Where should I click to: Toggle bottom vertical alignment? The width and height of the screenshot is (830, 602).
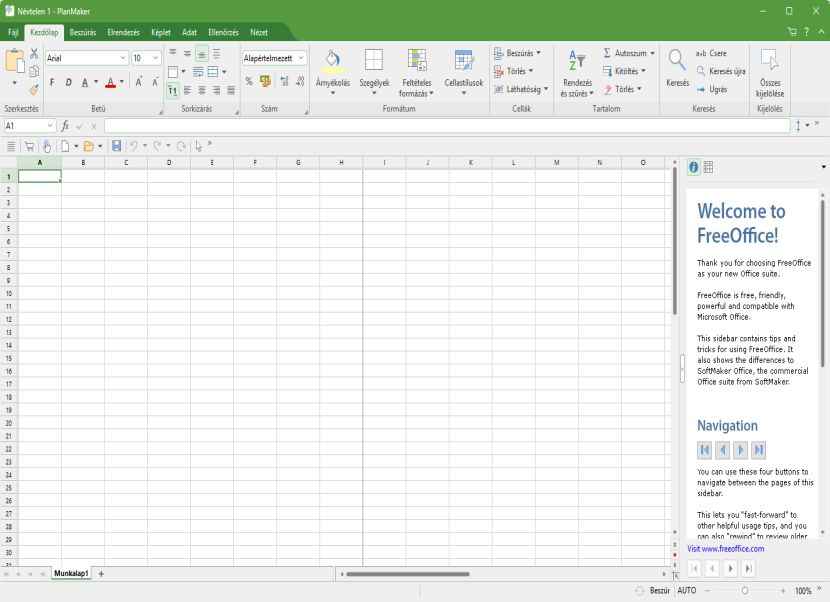click(202, 53)
